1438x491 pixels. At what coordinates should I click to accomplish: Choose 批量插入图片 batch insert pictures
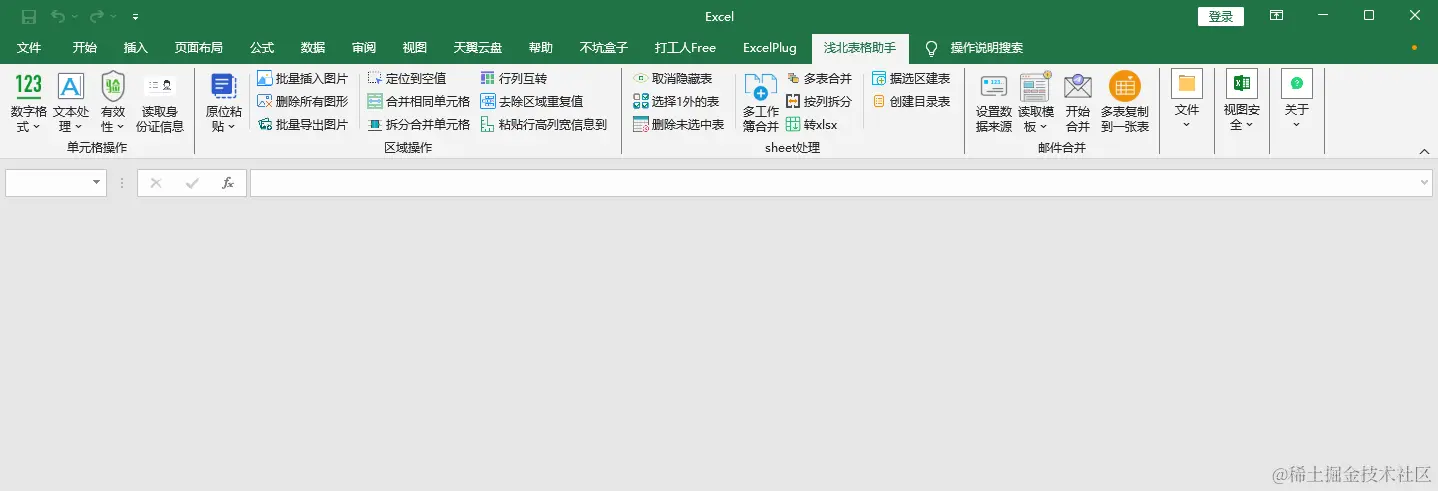click(302, 78)
